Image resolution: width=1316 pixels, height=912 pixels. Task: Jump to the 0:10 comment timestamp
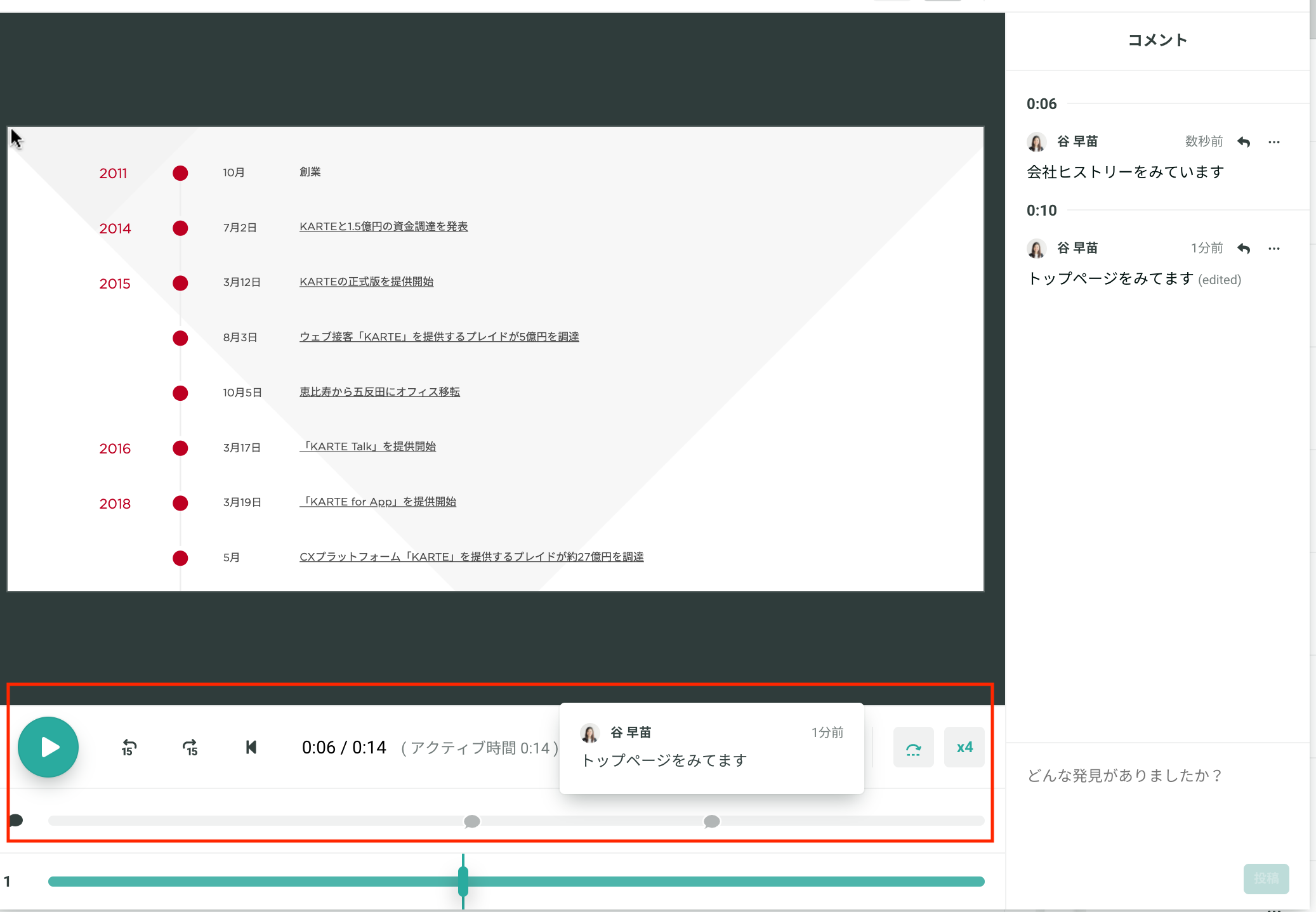(1042, 211)
